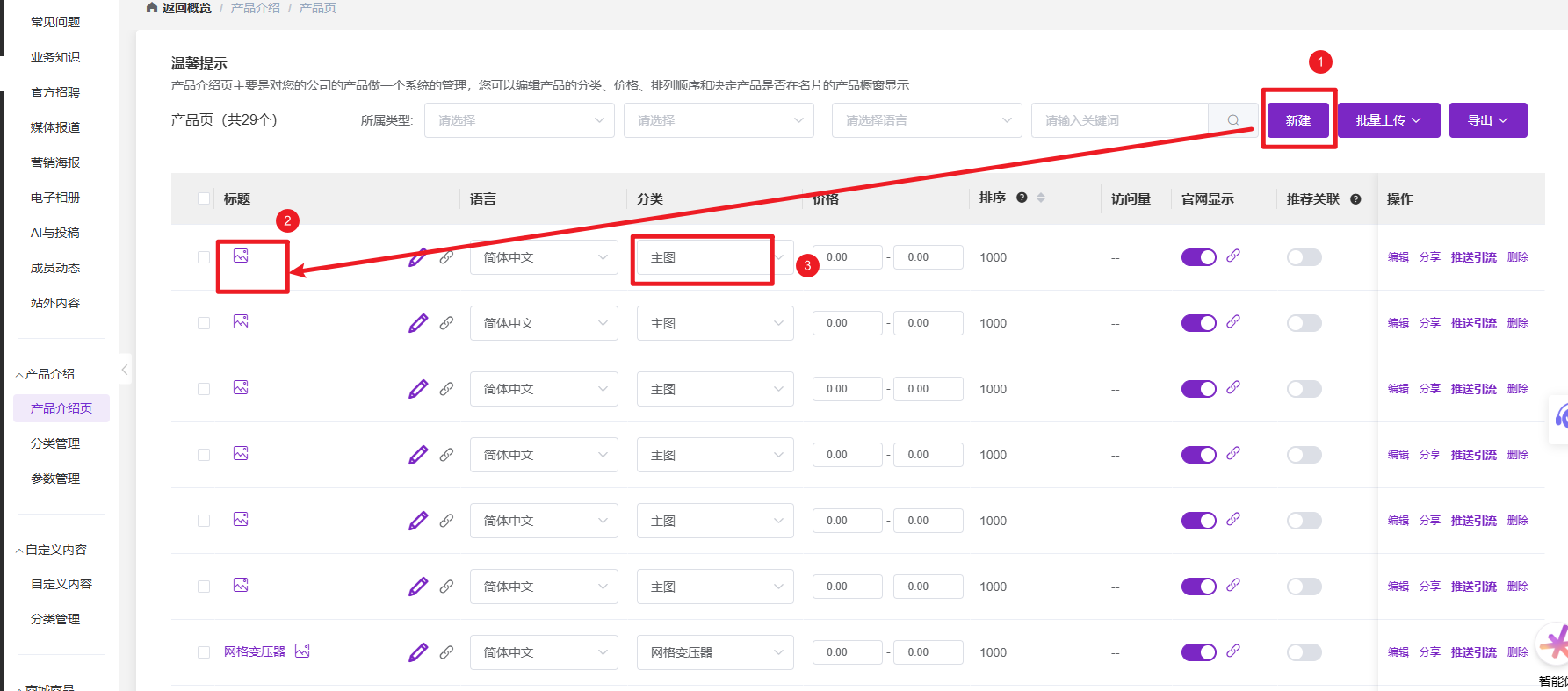This screenshot has height=691, width=1568.
Task: Click the search magnifier icon beside keyword field
Action: [x=1232, y=120]
